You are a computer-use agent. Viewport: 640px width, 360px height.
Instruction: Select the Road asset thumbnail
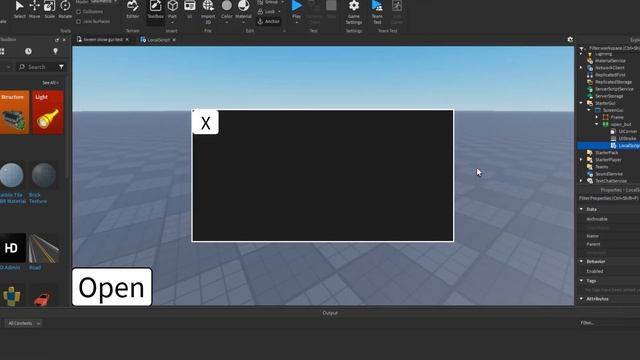pyautogui.click(x=44, y=248)
